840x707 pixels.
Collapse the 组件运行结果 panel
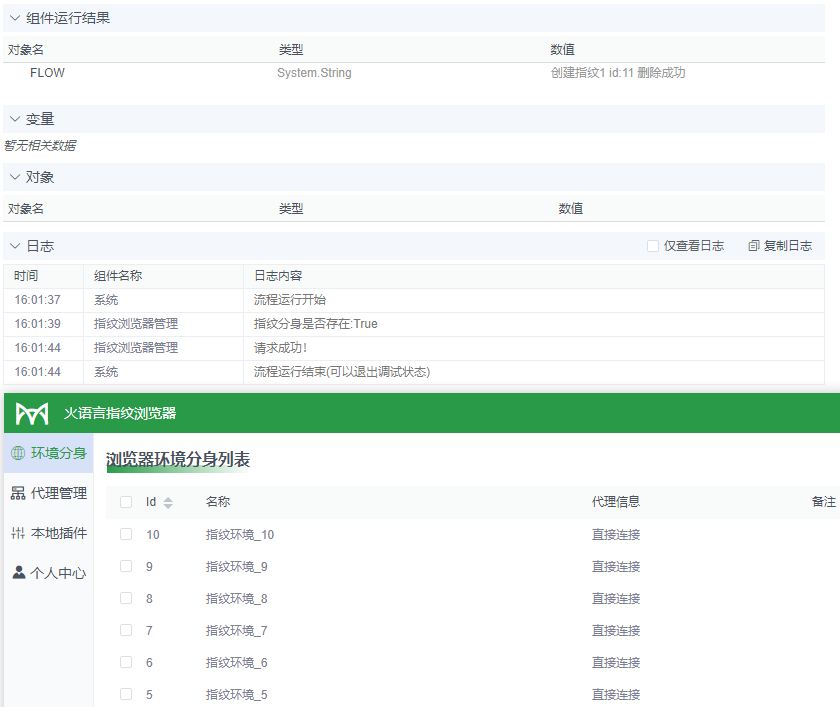coord(13,16)
